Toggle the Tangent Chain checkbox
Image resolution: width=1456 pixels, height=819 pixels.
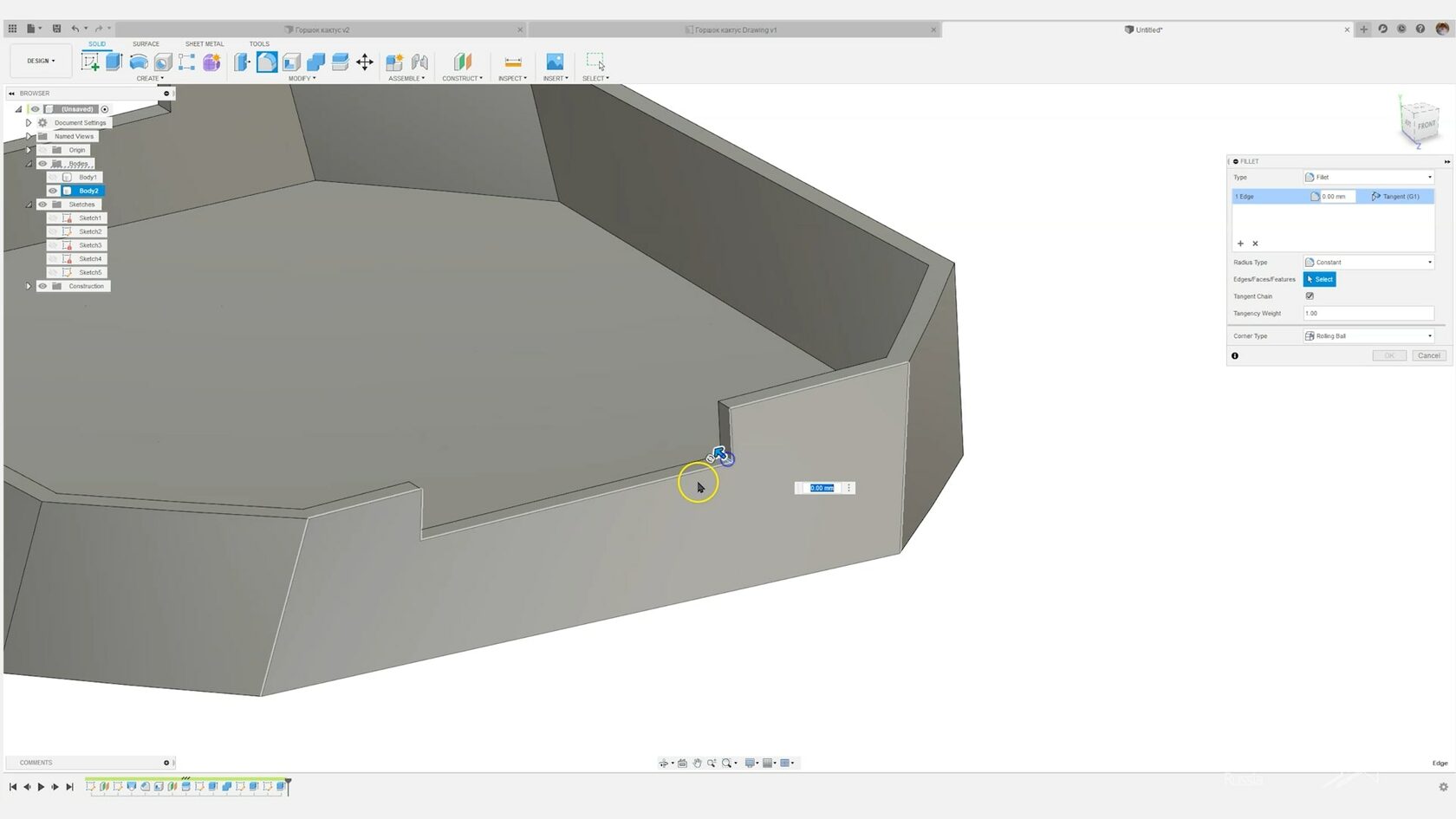(1310, 296)
